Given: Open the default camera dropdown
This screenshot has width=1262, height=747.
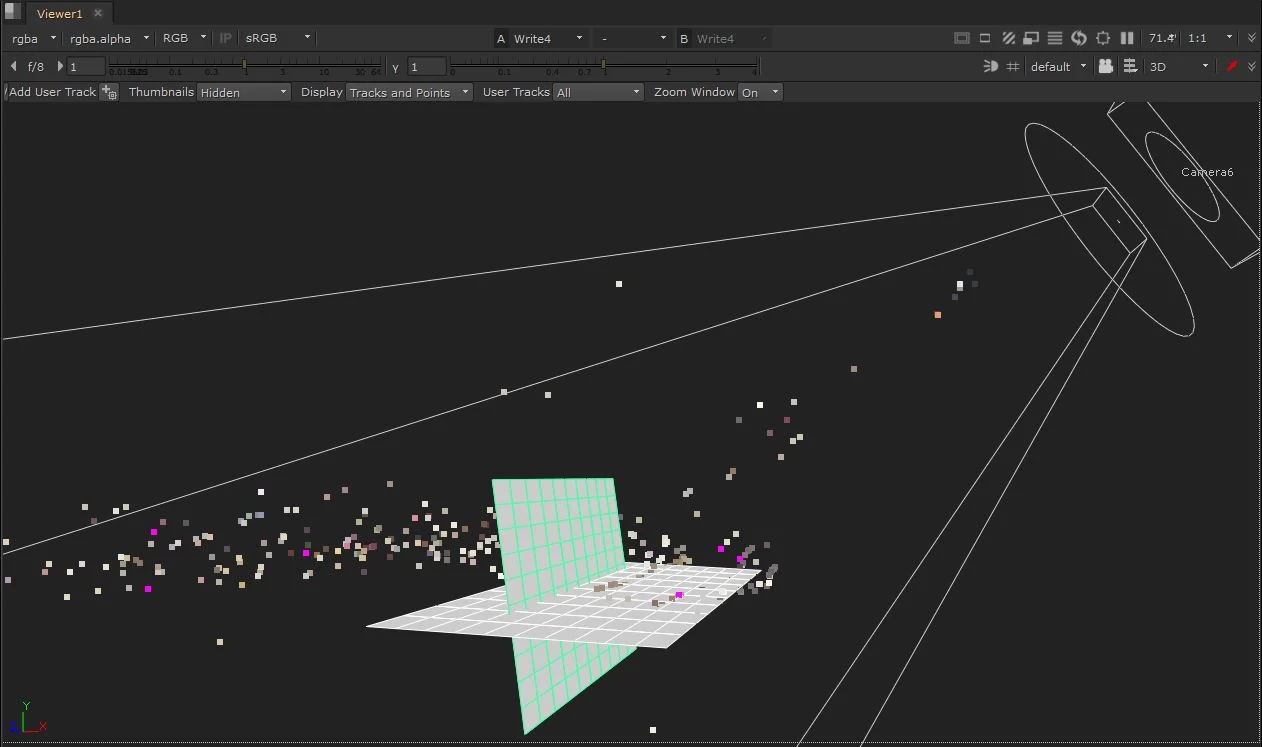Looking at the screenshot, I should pos(1058,66).
